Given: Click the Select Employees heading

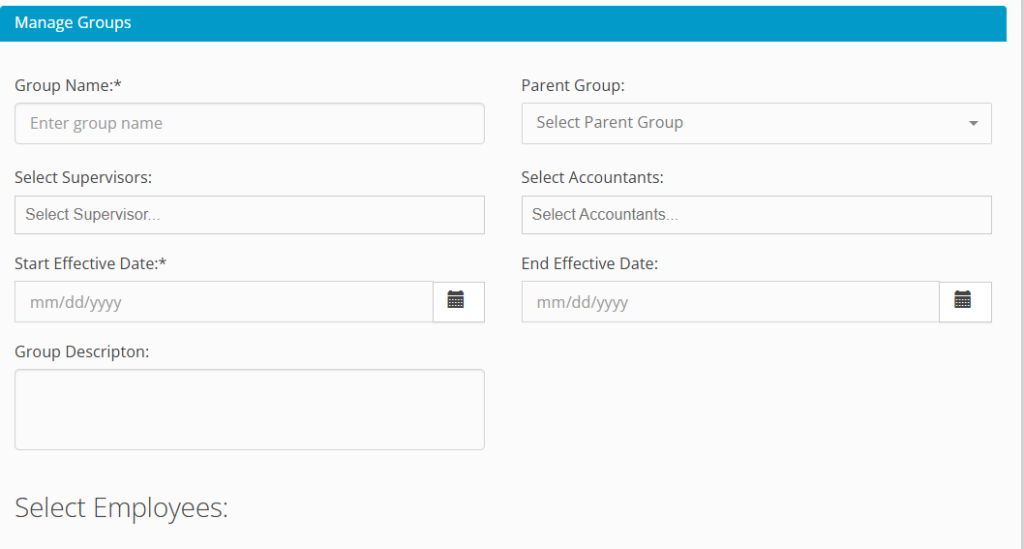Looking at the screenshot, I should pyautogui.click(x=121, y=508).
